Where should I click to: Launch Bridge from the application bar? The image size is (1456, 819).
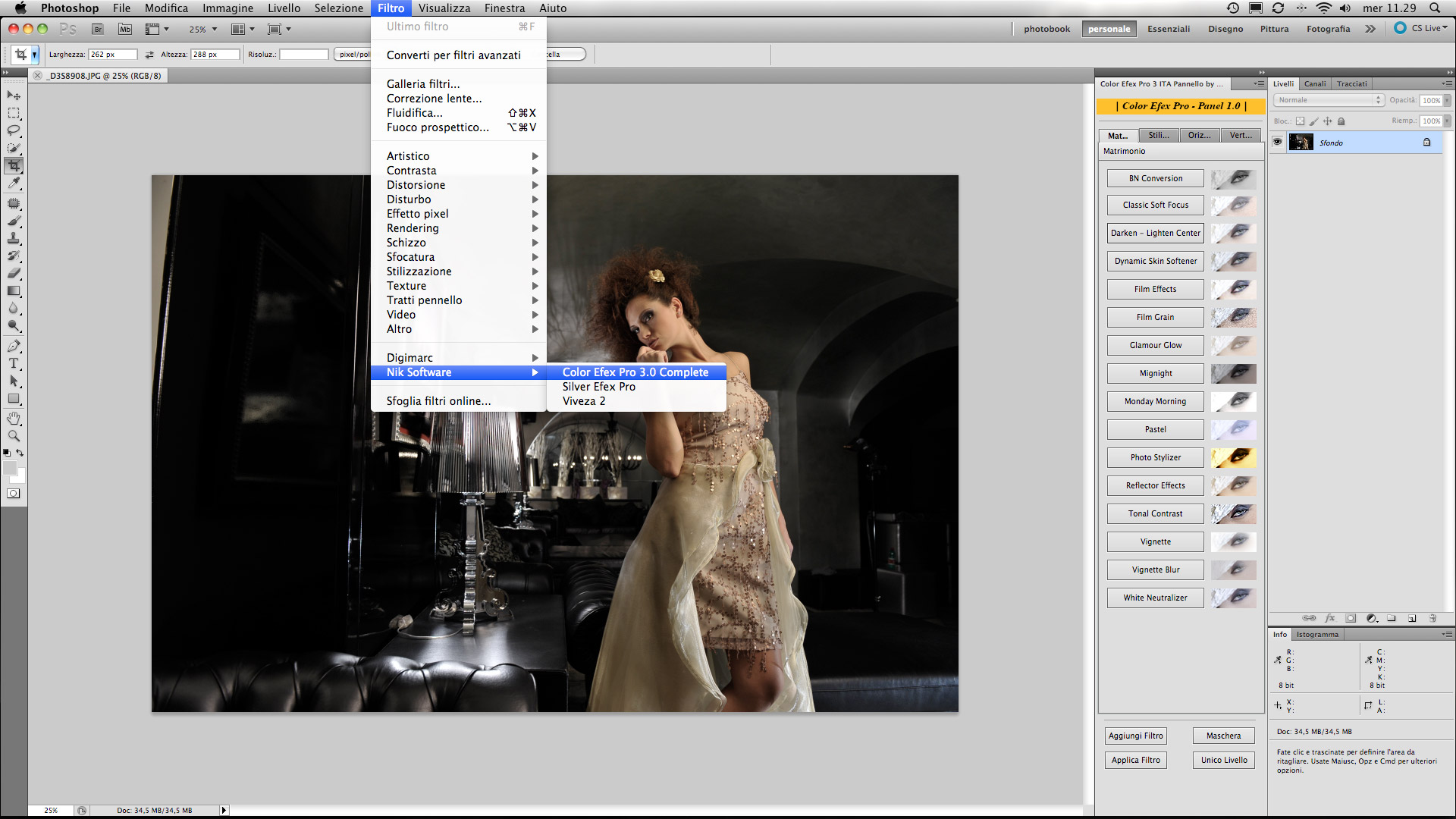pyautogui.click(x=98, y=29)
